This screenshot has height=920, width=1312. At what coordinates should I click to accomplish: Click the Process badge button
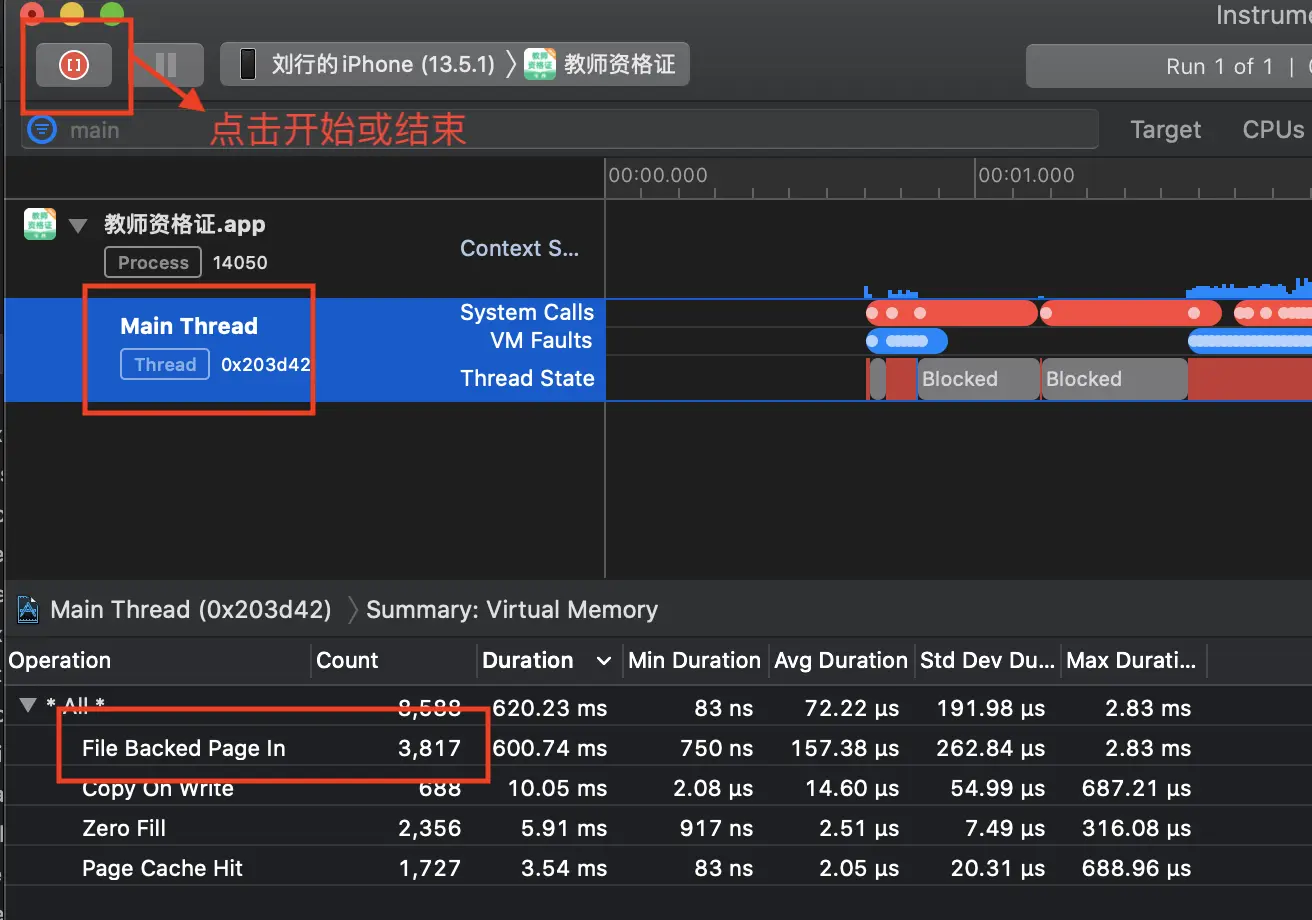(153, 263)
